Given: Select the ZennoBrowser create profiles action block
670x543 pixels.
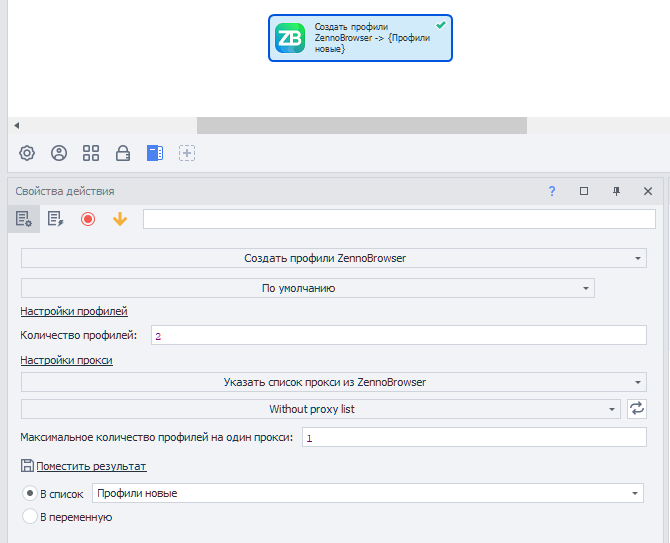Looking at the screenshot, I should (360, 38).
